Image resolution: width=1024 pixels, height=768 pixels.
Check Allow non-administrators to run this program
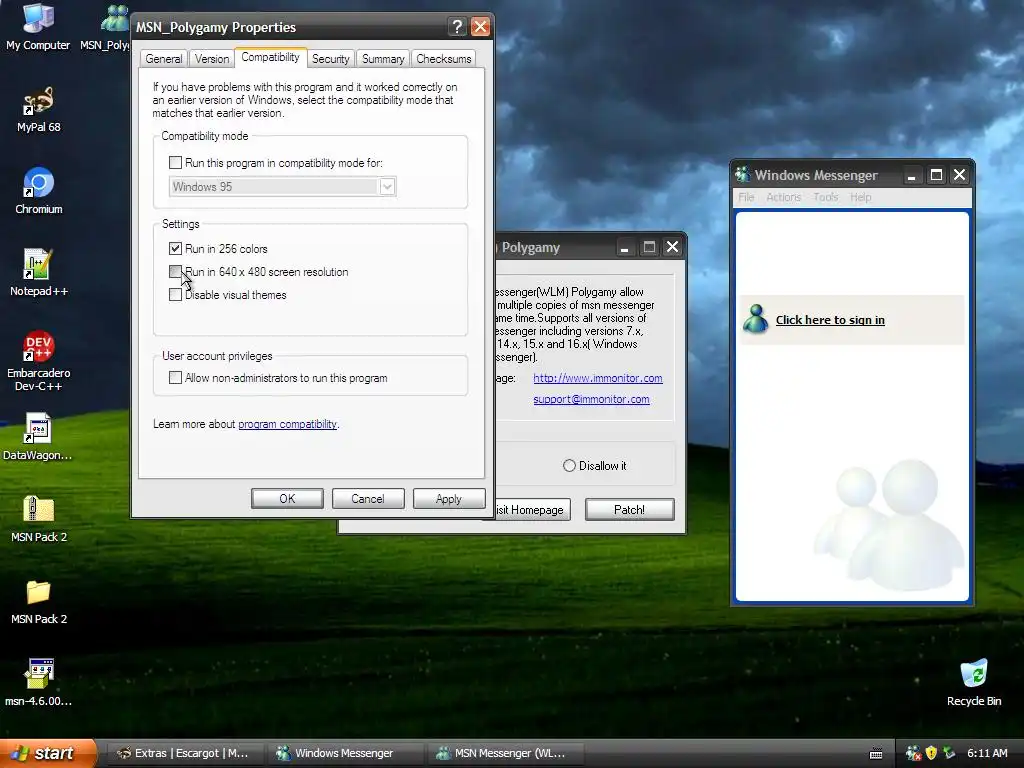175,377
